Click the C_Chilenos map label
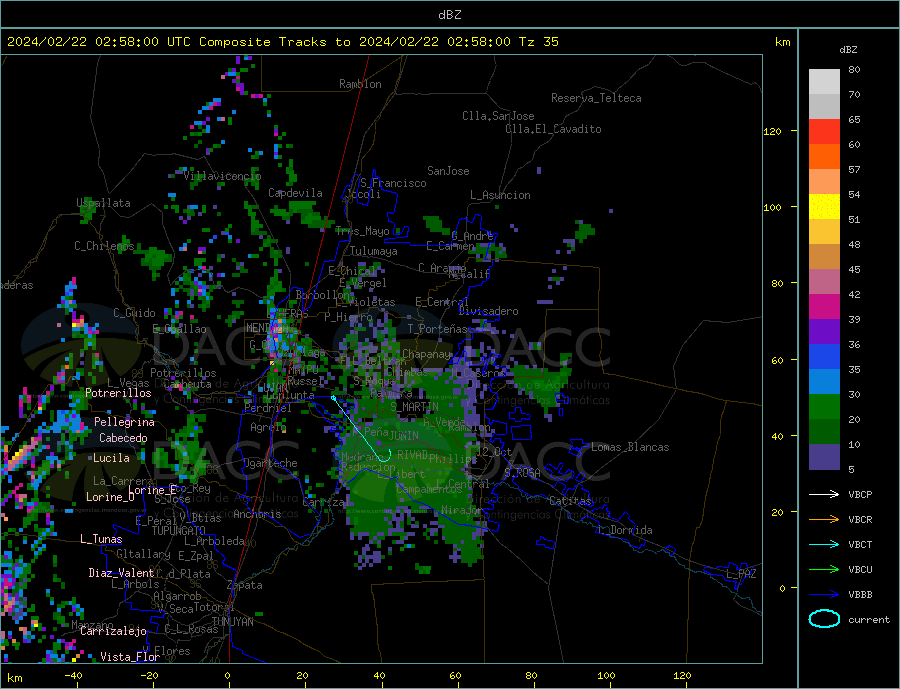Screen dimensions: 900x689 pos(104,246)
